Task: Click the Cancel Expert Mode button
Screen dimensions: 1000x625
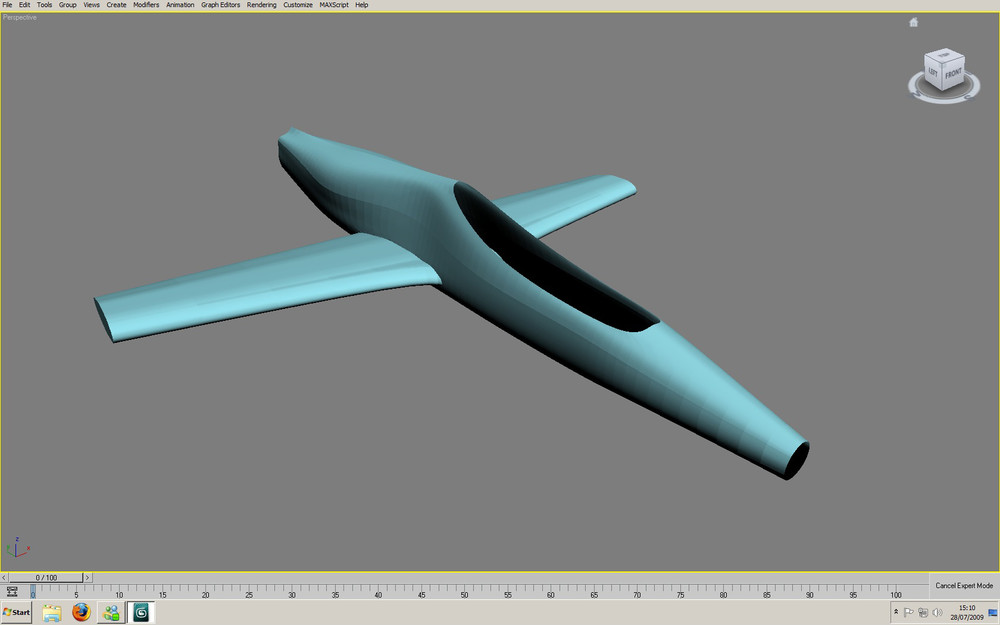Action: (964, 585)
